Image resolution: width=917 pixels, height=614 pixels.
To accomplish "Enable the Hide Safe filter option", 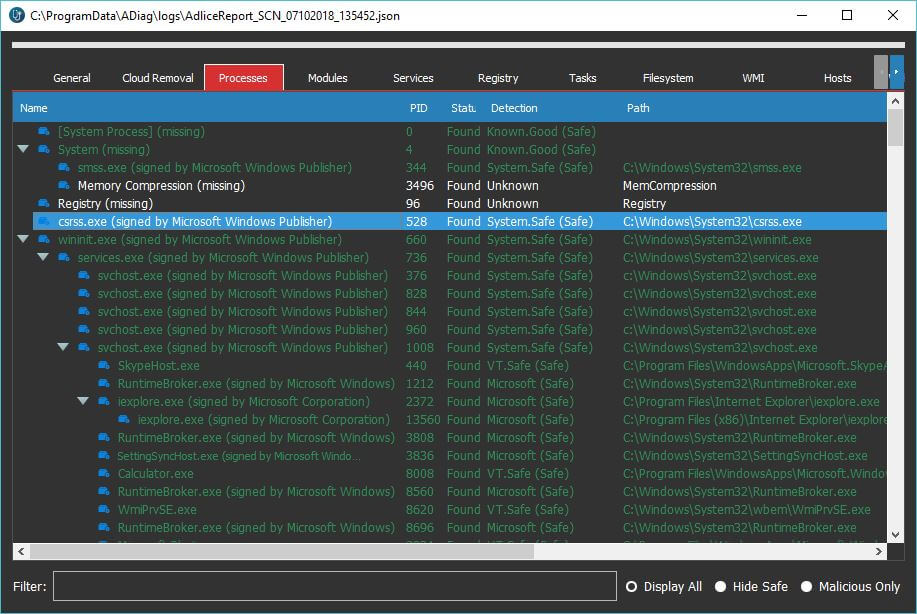I will click(720, 587).
